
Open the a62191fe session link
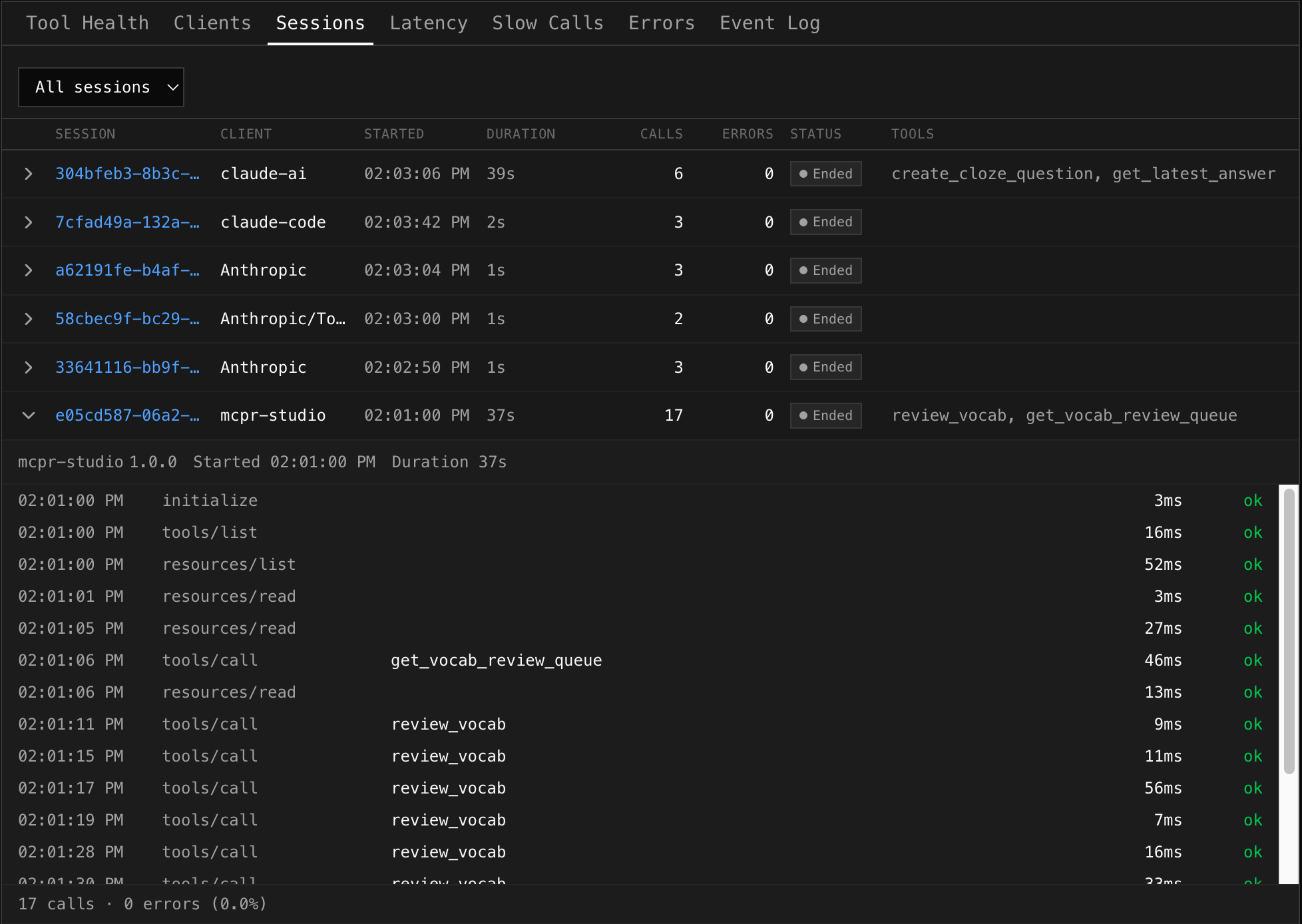[x=126, y=270]
